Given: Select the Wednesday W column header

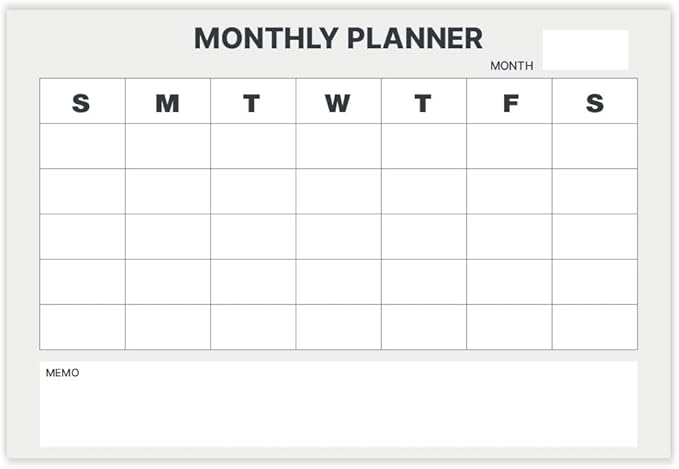Looking at the screenshot, I should click(338, 102).
